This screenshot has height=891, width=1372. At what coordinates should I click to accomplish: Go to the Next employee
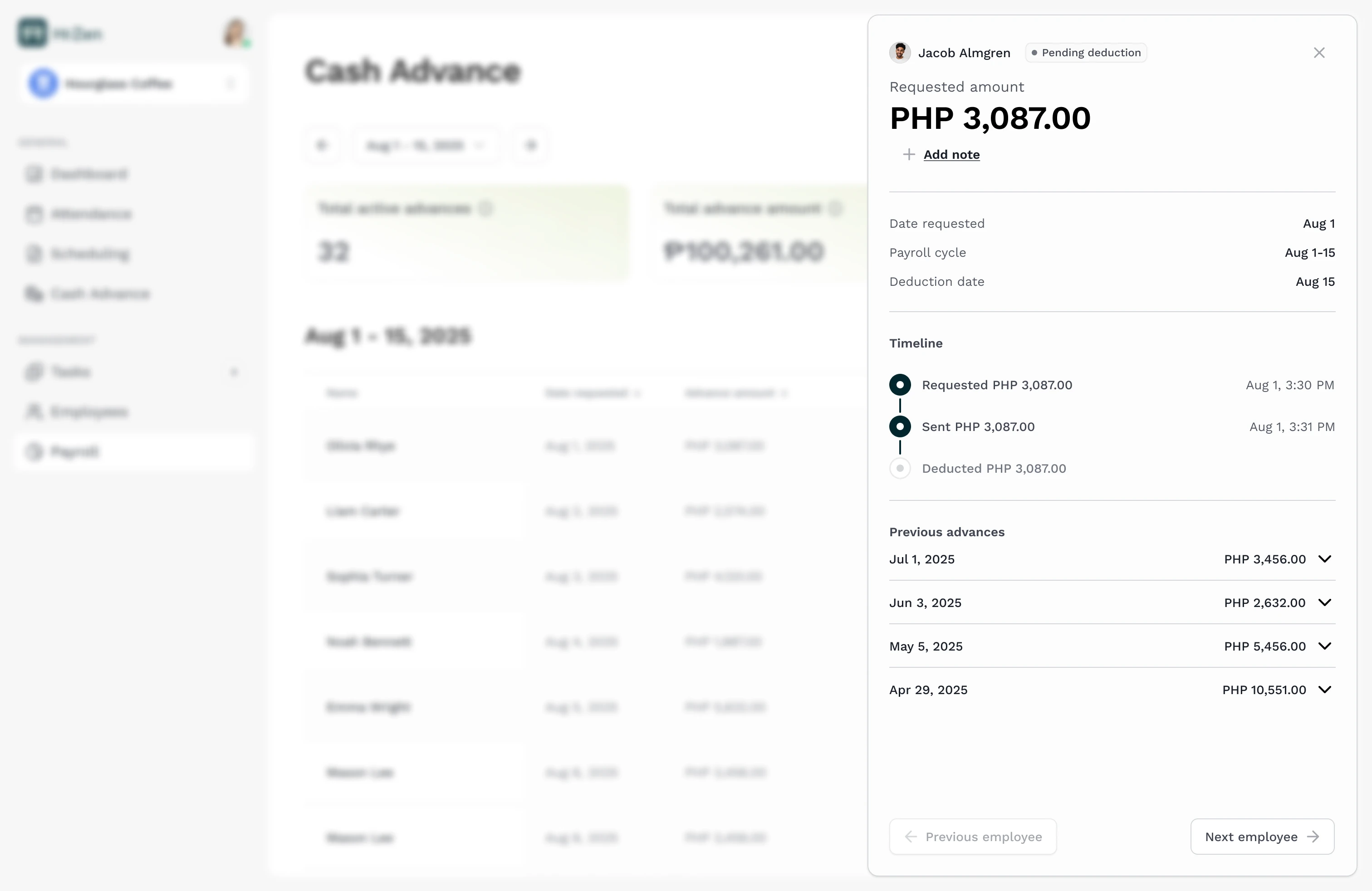(x=1262, y=837)
